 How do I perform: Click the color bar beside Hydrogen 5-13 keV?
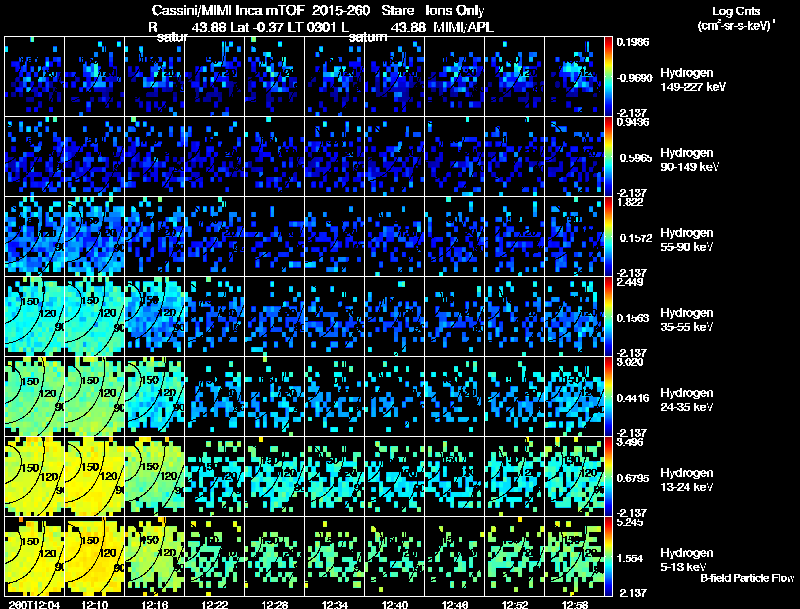(x=608, y=557)
